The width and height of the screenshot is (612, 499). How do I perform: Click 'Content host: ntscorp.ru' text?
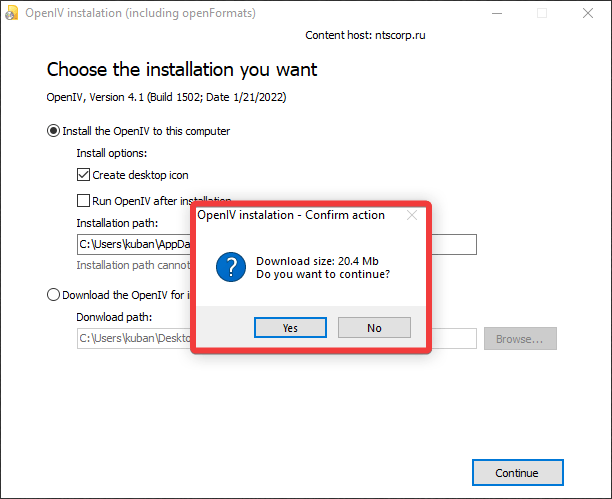tap(365, 35)
